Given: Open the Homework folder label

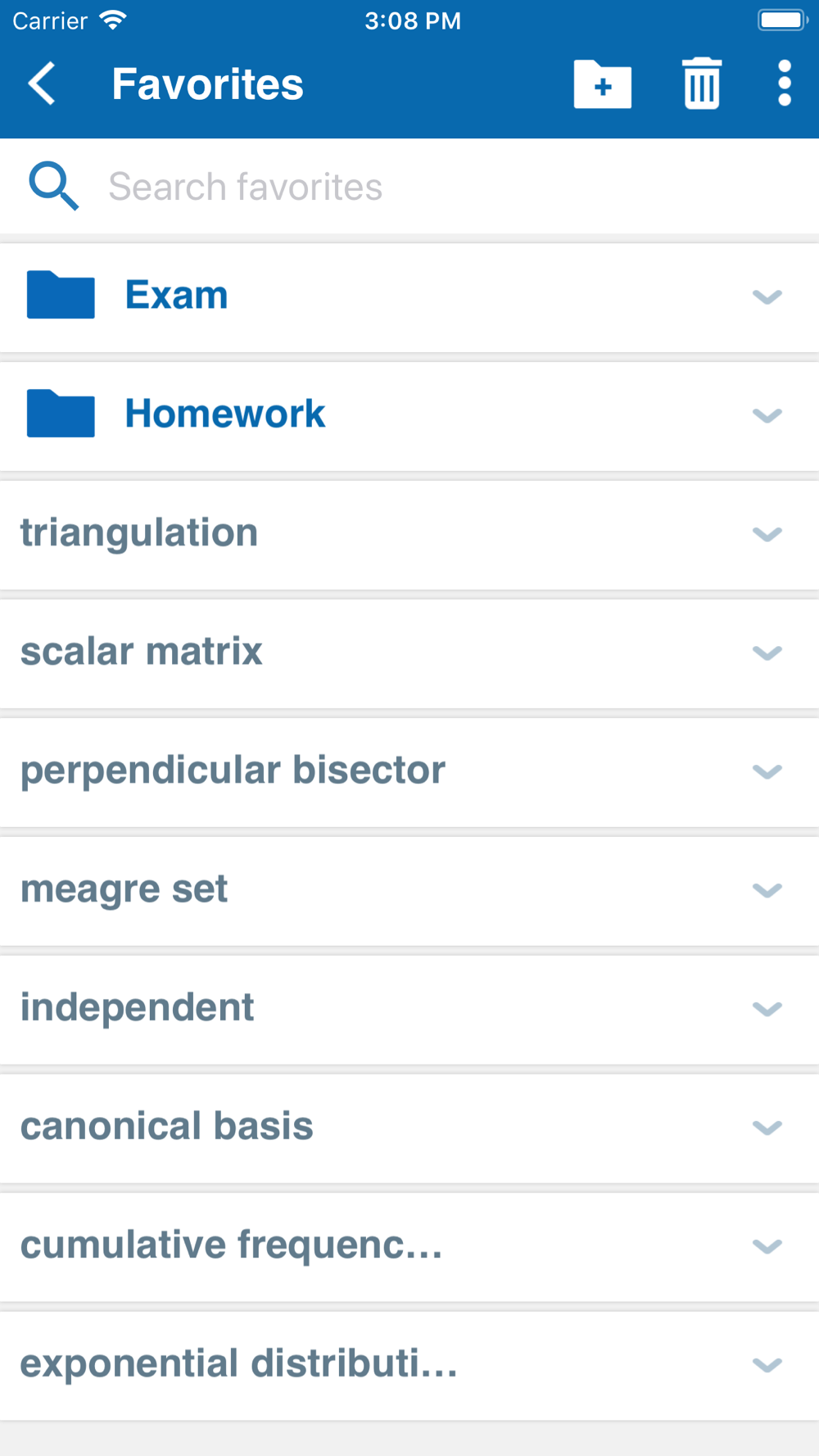Looking at the screenshot, I should pyautogui.click(x=225, y=414).
